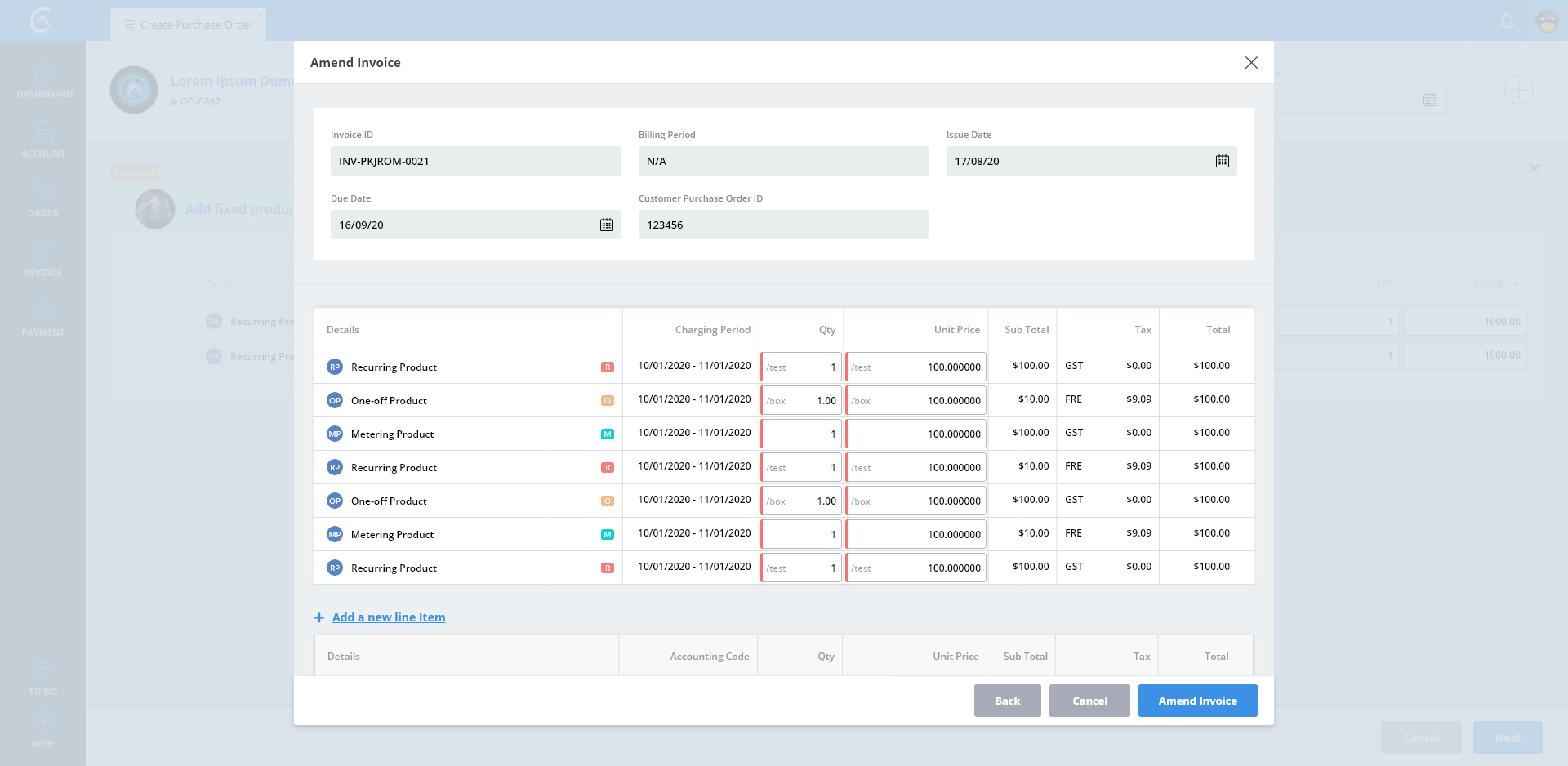Image resolution: width=1568 pixels, height=766 pixels.
Task: Open the Issue Date calendar picker
Action: tap(1222, 161)
